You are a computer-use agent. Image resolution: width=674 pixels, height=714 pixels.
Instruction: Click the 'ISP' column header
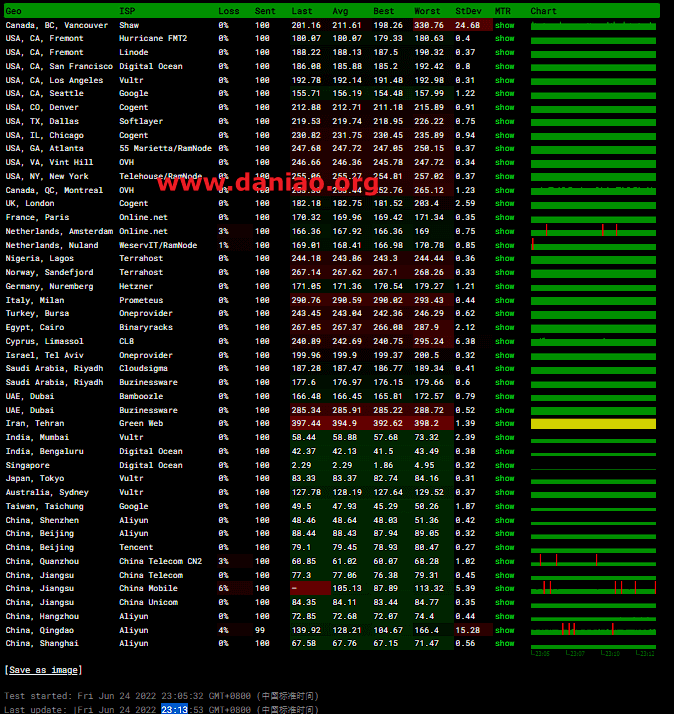click(127, 11)
